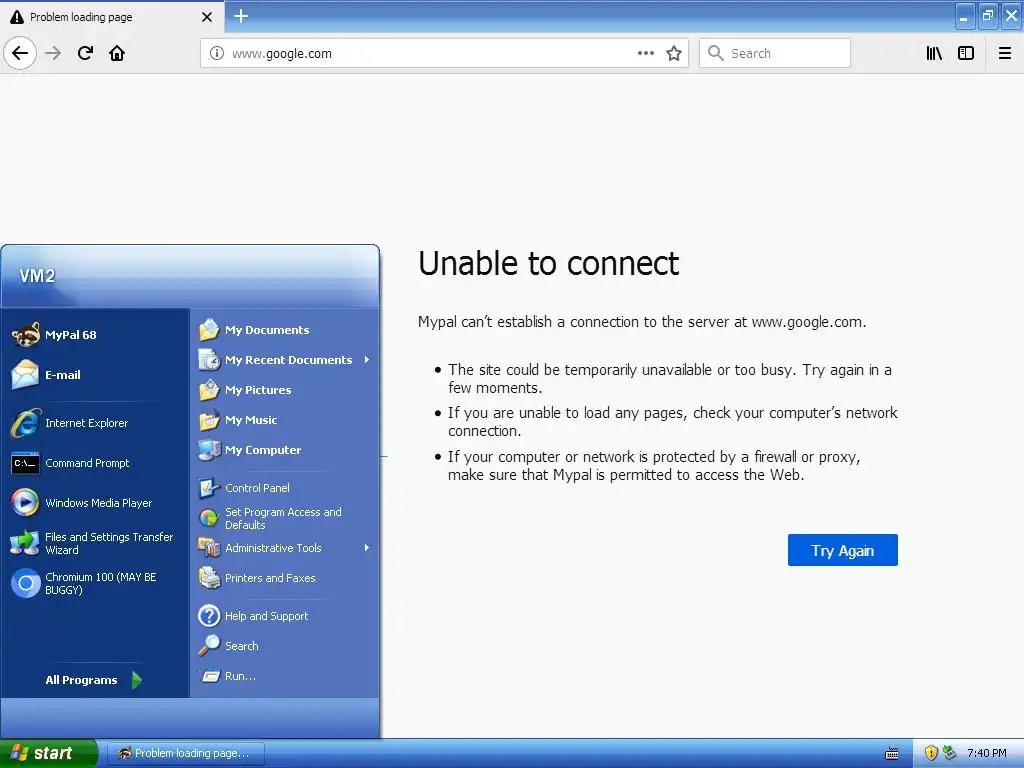The image size is (1024, 768).
Task: Reload the current page
Action: click(85, 53)
